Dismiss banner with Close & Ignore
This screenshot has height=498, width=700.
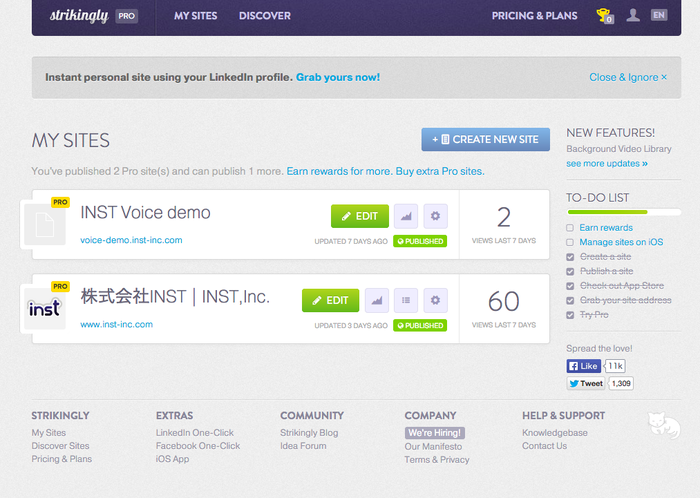(628, 77)
